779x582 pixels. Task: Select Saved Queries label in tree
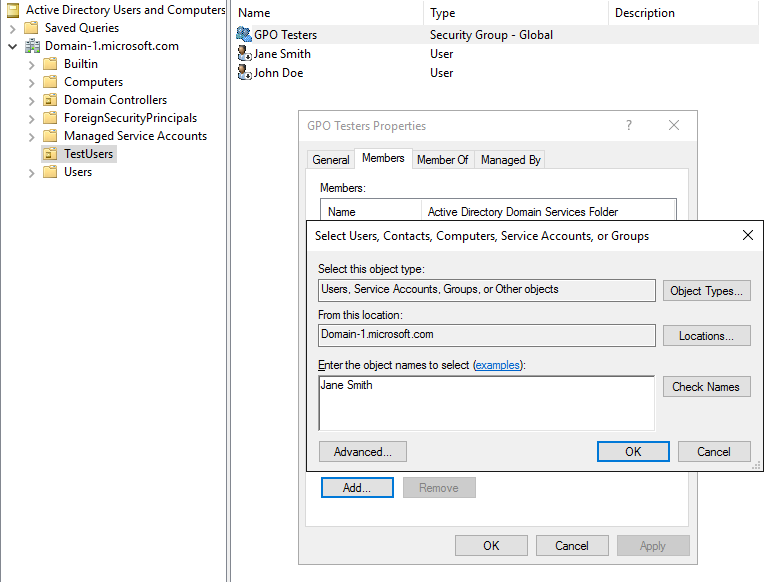tap(82, 28)
